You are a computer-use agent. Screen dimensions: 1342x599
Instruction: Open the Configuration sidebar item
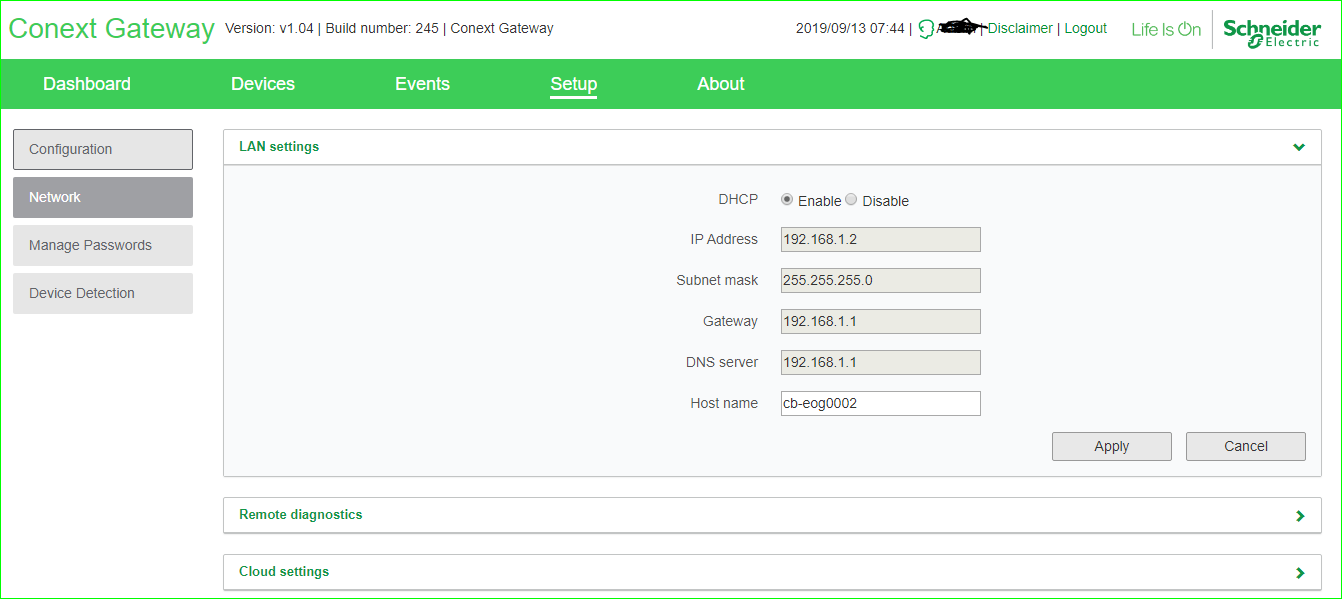[103, 149]
